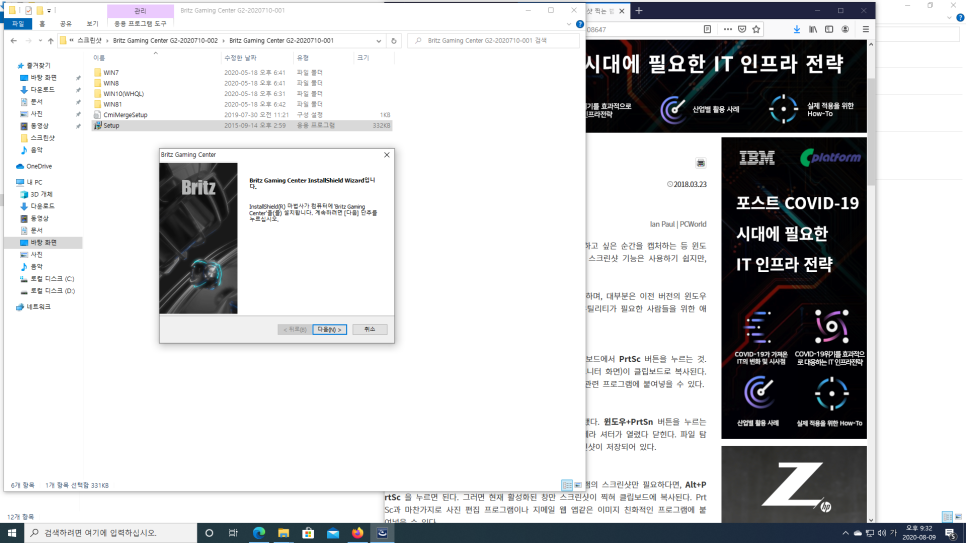Image resolution: width=966 pixels, height=543 pixels.
Task: Toggle reader view in Firefox
Action: (x=707, y=29)
